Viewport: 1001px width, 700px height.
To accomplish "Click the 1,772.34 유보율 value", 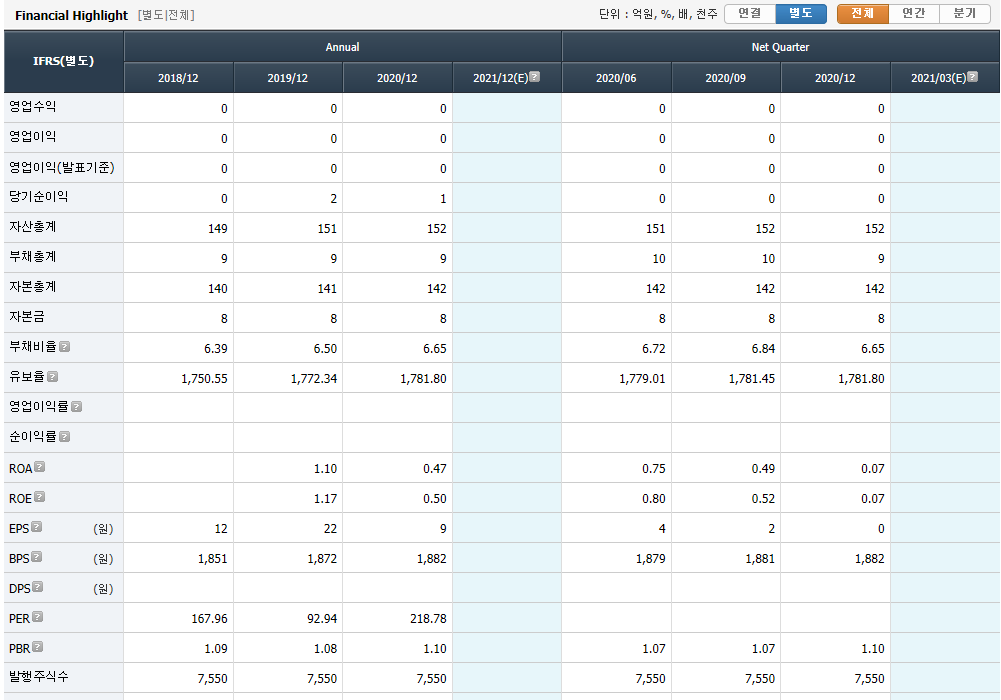I will point(314,378).
